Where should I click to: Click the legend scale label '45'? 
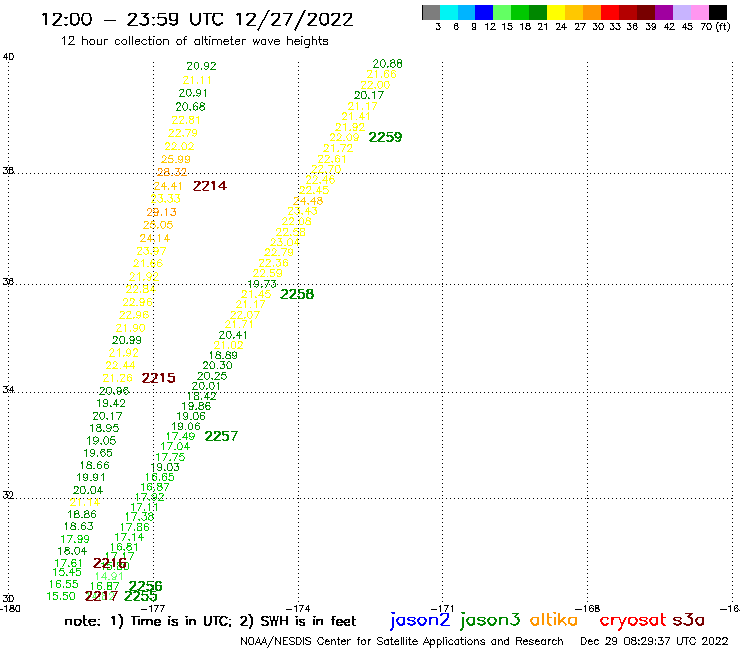[x=687, y=26]
